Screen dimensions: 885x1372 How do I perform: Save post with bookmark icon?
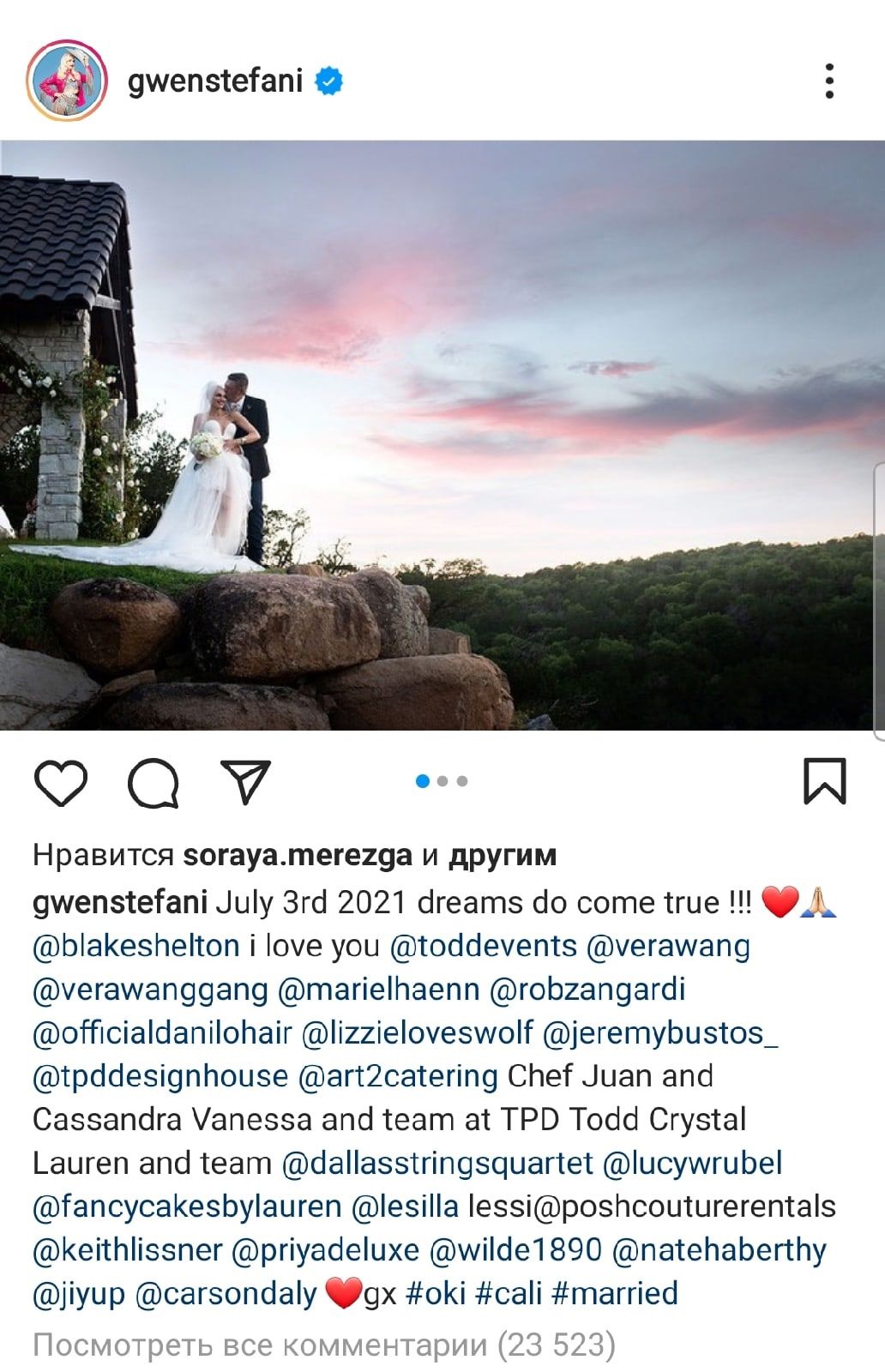[825, 781]
